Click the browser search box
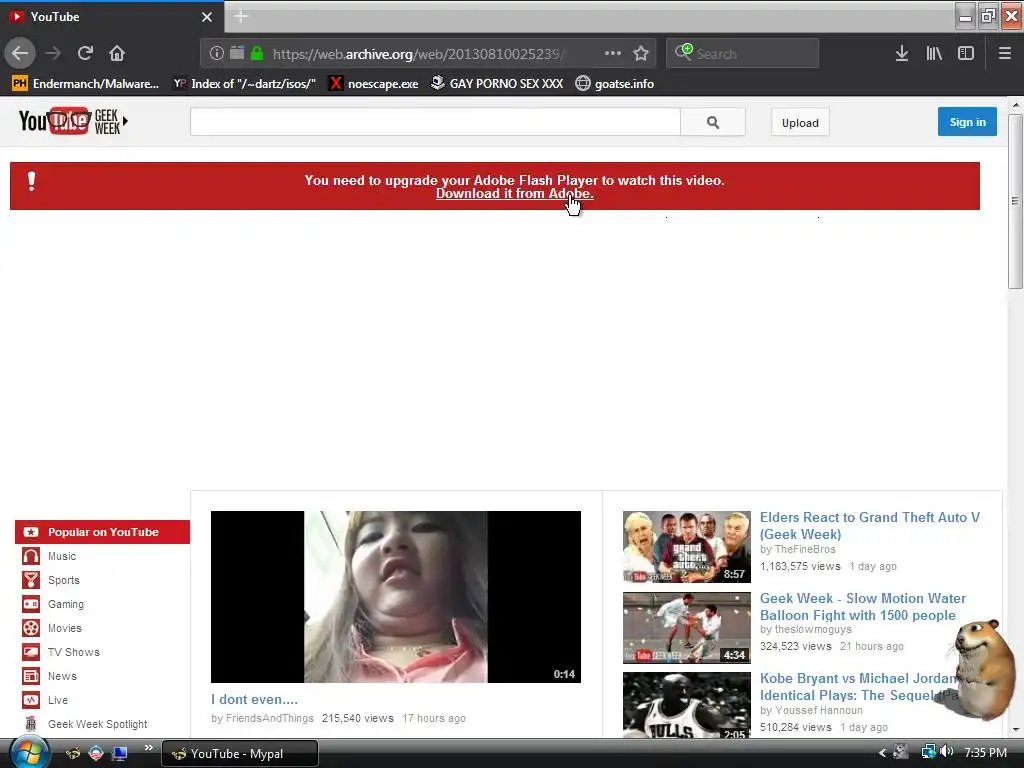1024x768 pixels. click(743, 53)
